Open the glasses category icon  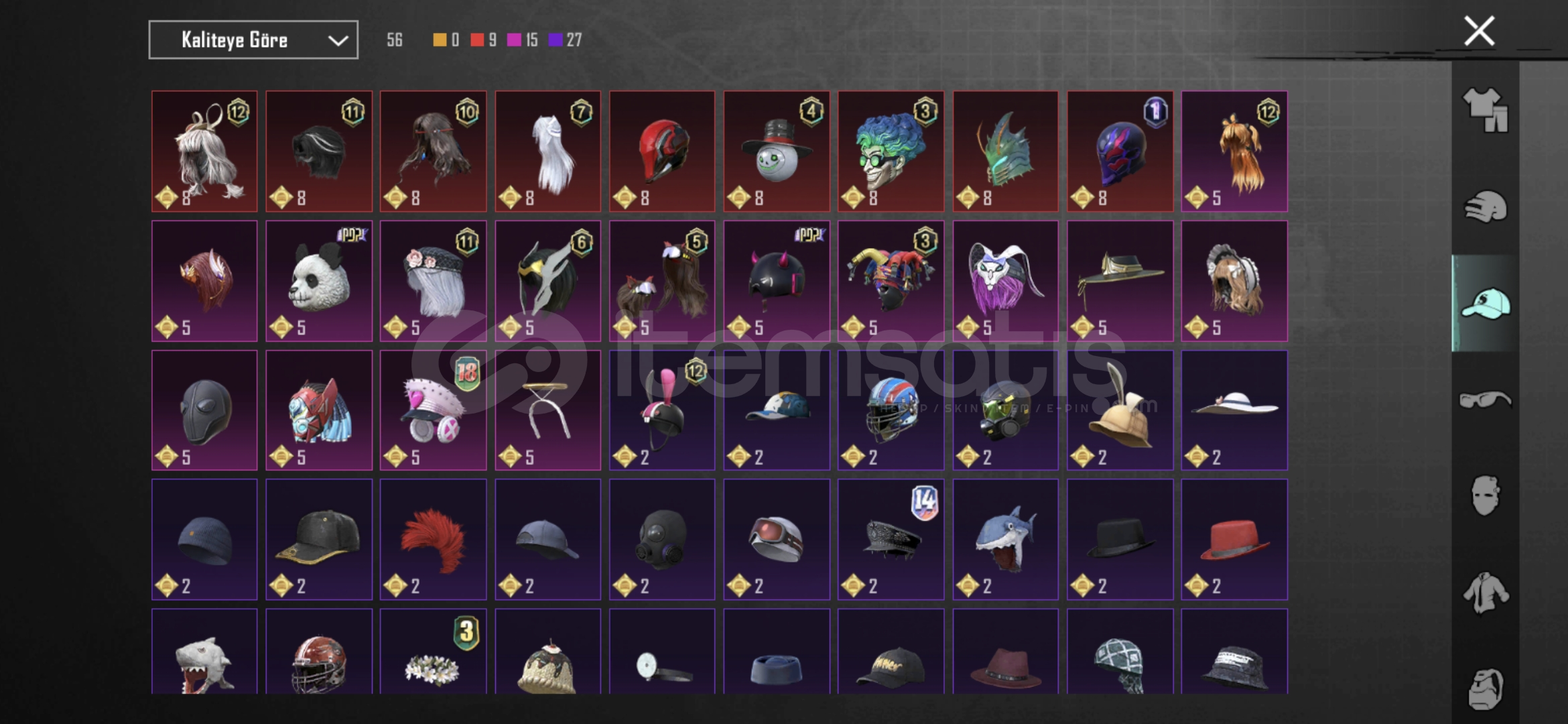[x=1485, y=400]
